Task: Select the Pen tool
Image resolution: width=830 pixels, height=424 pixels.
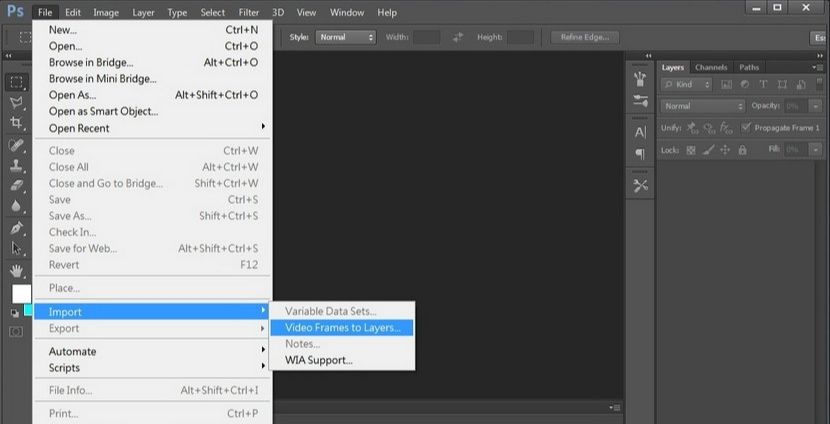Action: (x=16, y=228)
